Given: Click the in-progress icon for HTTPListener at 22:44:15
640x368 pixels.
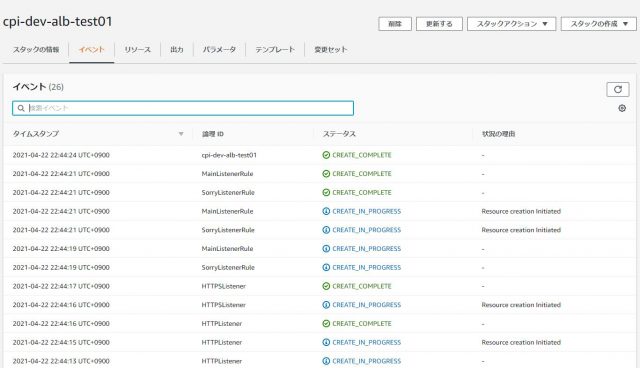Looking at the screenshot, I should [x=326, y=342].
